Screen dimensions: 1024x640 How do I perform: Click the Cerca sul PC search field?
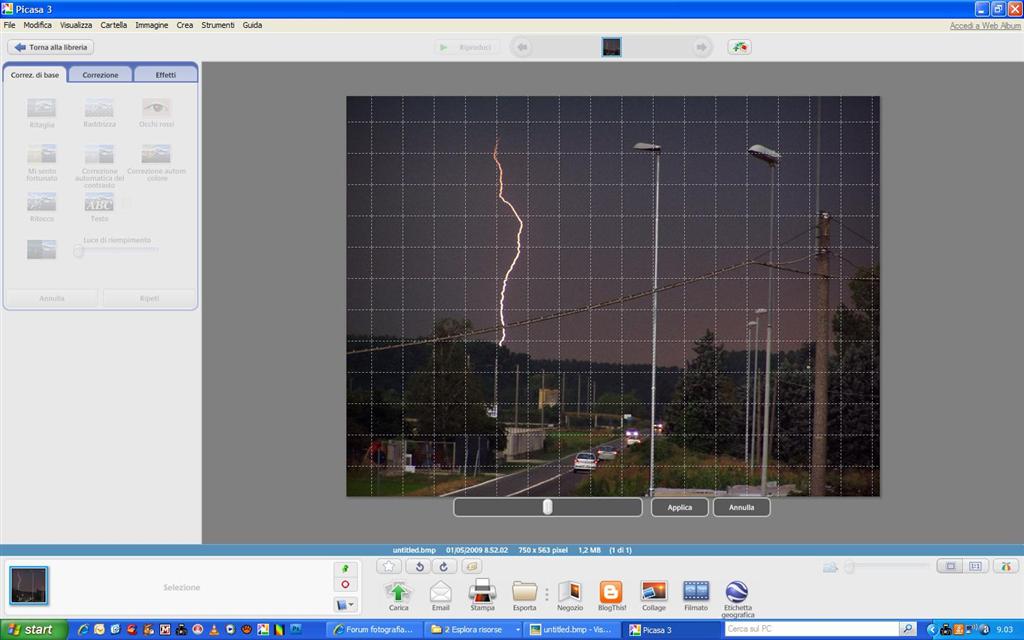click(812, 629)
